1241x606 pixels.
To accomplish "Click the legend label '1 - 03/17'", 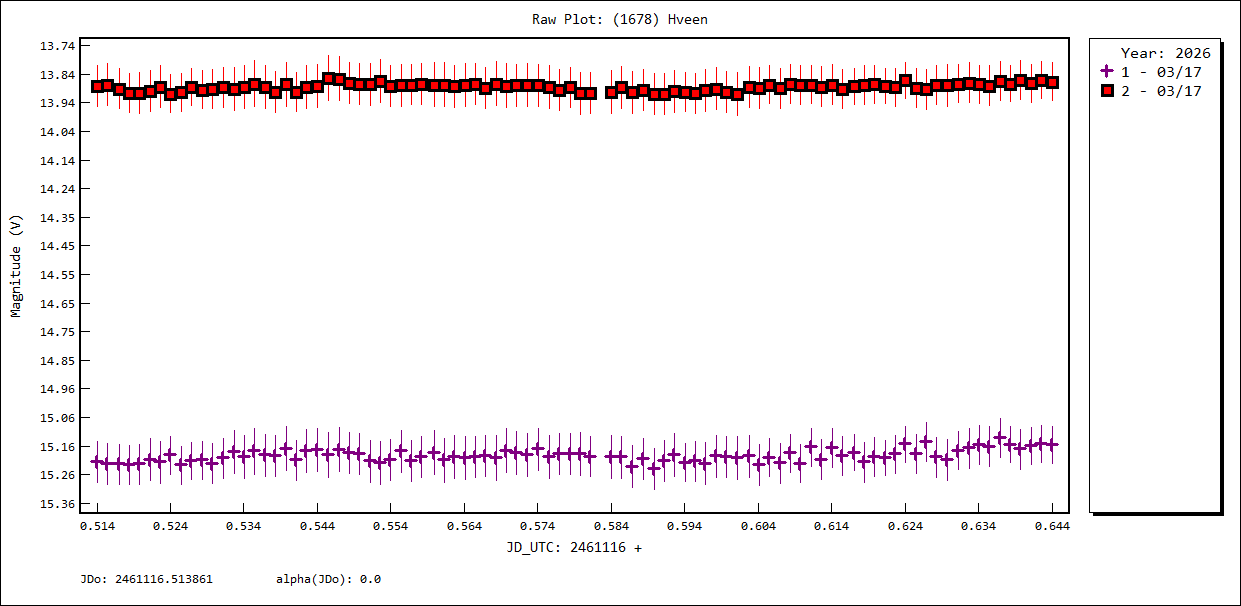I will (x=1161, y=72).
